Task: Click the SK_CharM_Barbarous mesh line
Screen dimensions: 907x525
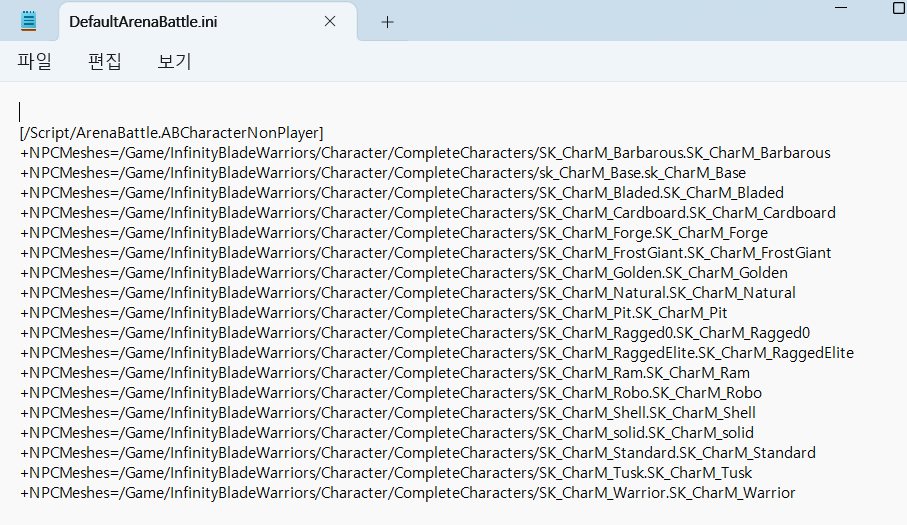Action: [425, 153]
